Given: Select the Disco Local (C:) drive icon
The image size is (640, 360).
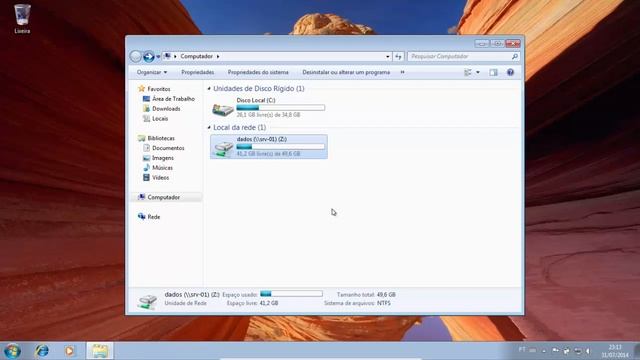Looking at the screenshot, I should tap(223, 109).
